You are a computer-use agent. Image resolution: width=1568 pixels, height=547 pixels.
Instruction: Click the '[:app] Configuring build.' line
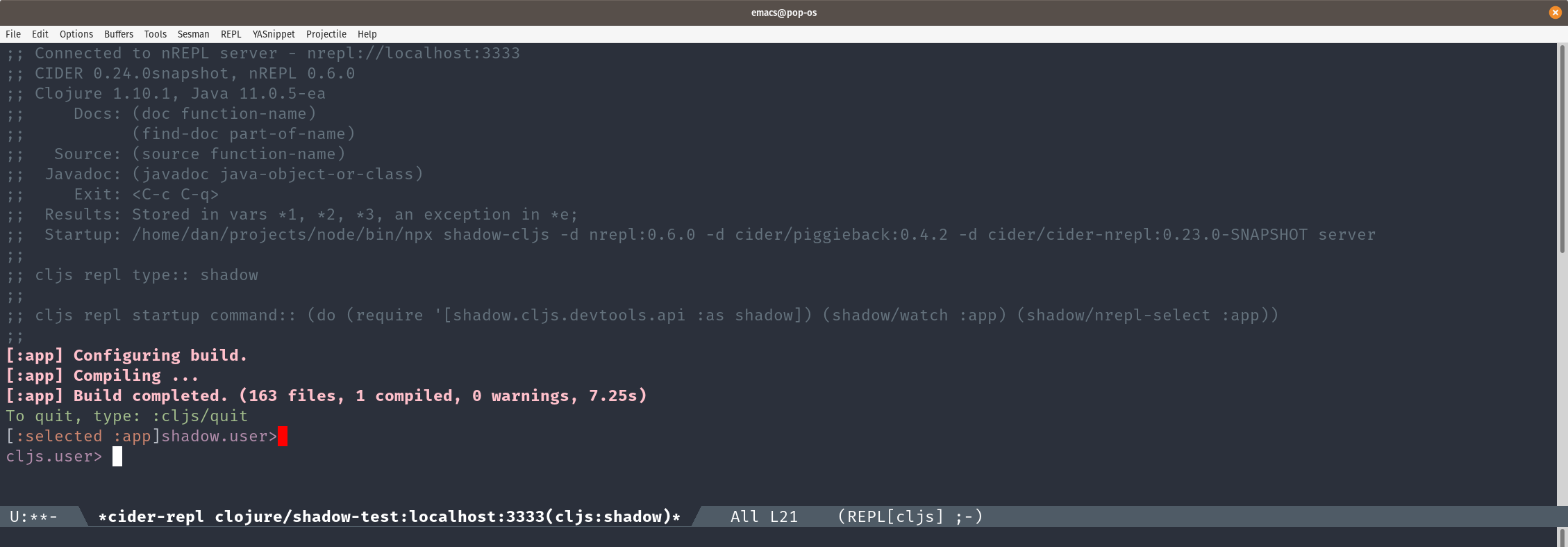pyautogui.click(x=126, y=356)
